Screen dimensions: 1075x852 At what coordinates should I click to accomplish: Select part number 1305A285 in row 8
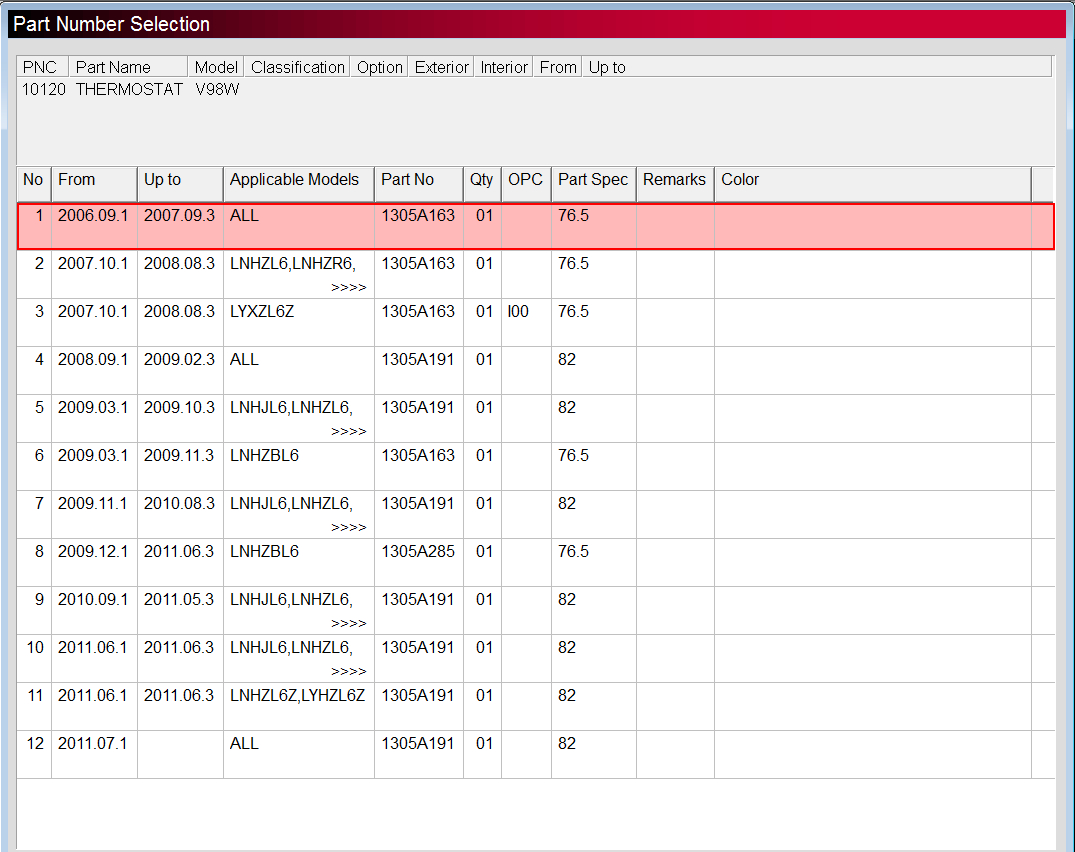click(417, 552)
